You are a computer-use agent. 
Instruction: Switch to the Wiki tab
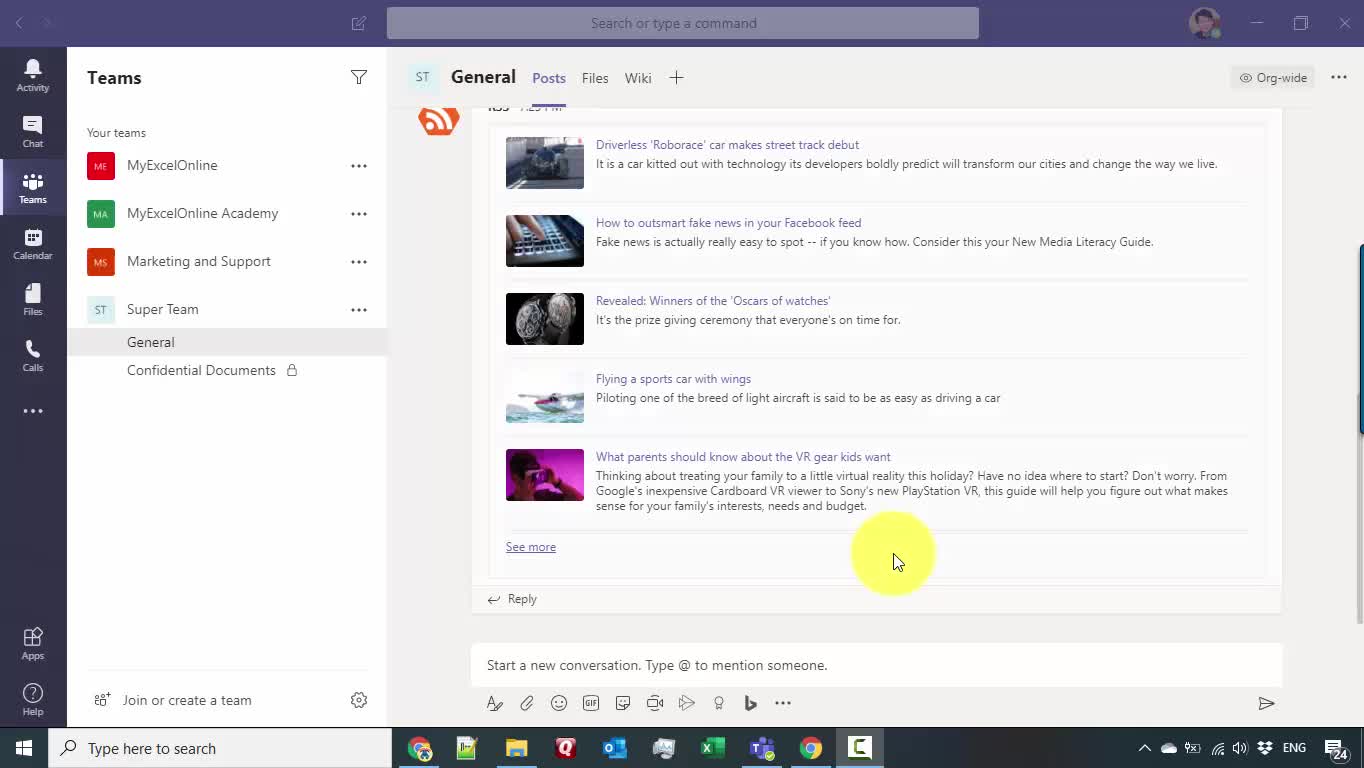[638, 78]
